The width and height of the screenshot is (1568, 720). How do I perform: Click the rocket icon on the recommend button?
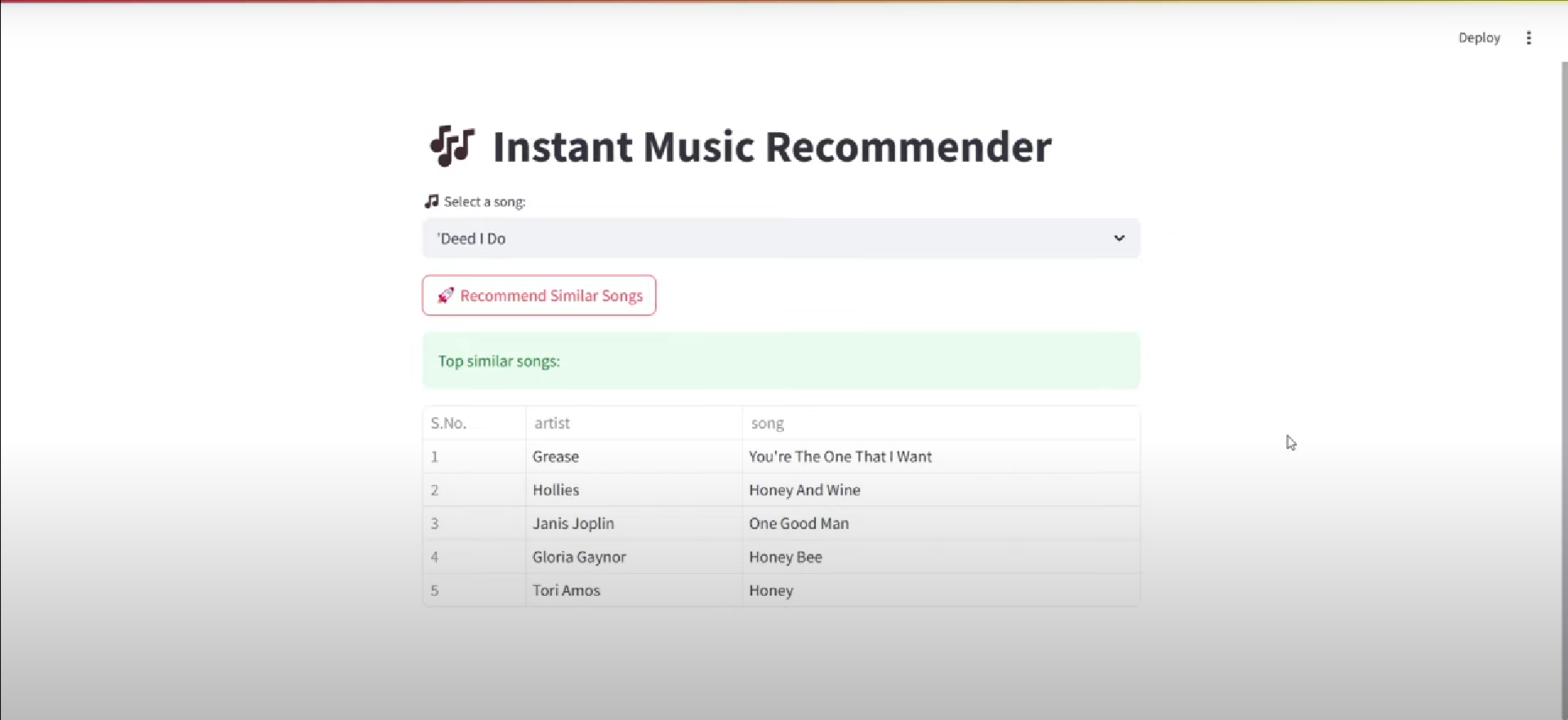pyautogui.click(x=445, y=296)
